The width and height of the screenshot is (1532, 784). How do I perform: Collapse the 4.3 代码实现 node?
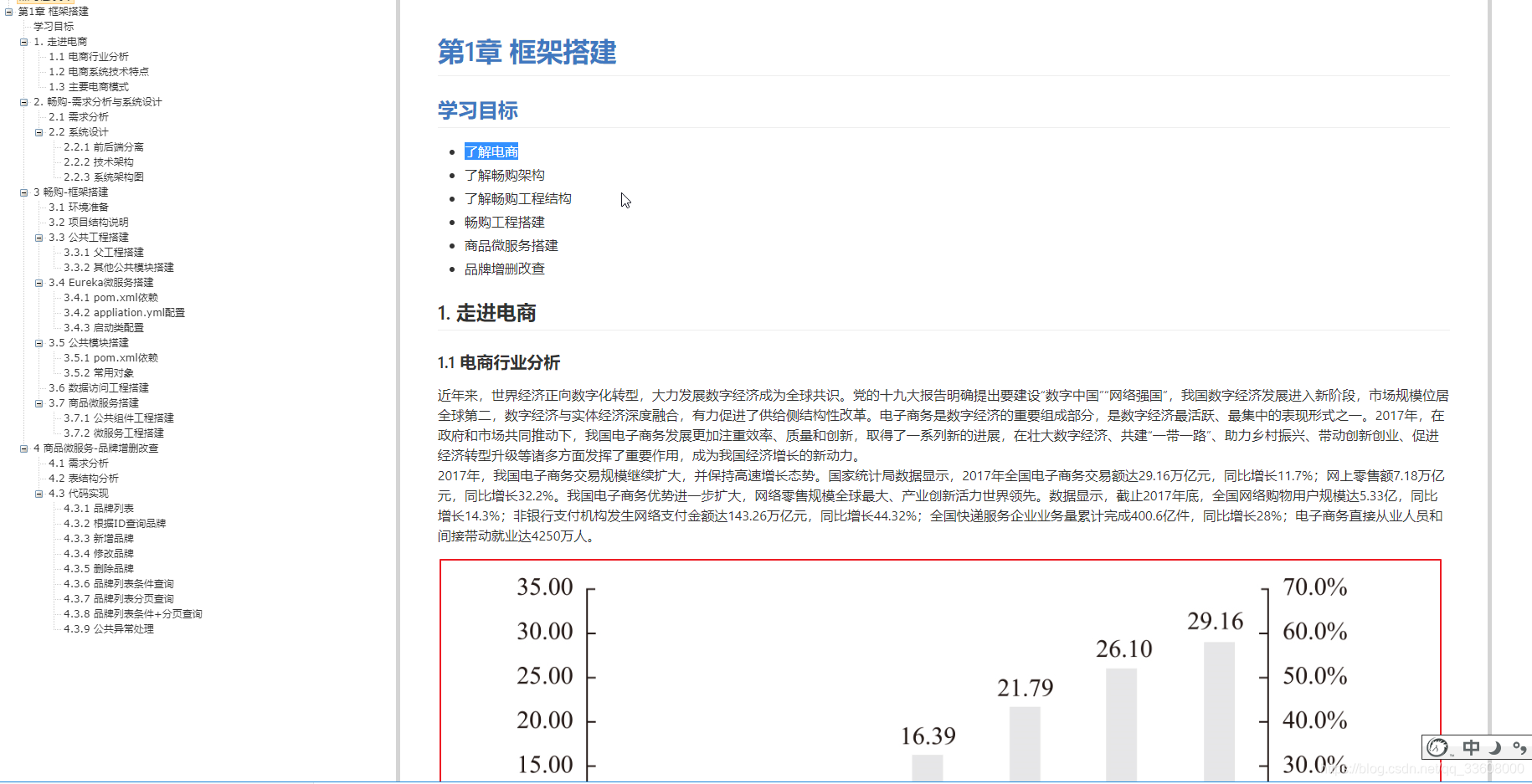pos(39,494)
